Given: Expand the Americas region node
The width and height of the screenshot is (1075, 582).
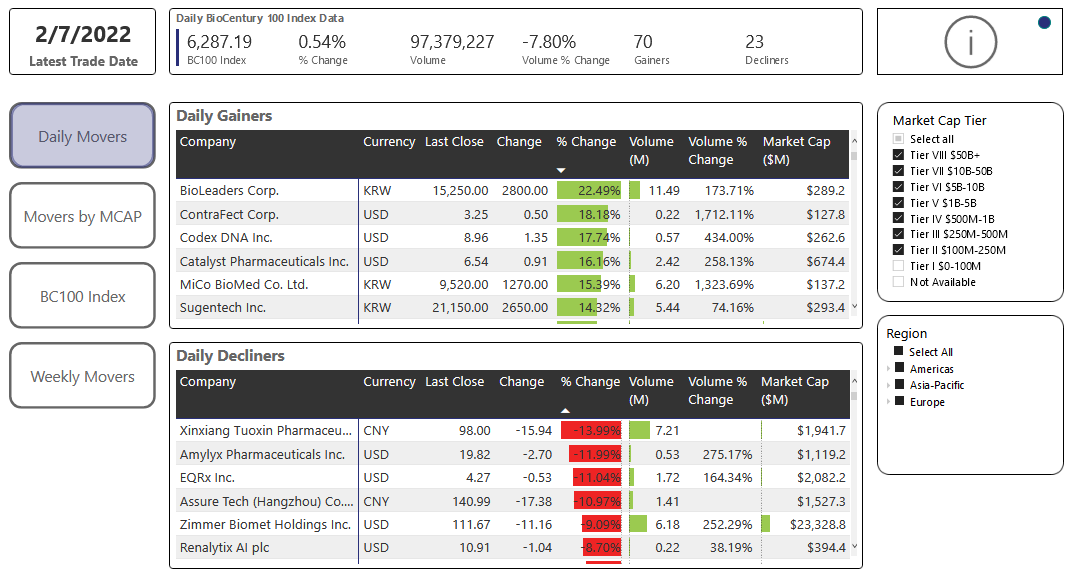Looking at the screenshot, I should (x=889, y=369).
